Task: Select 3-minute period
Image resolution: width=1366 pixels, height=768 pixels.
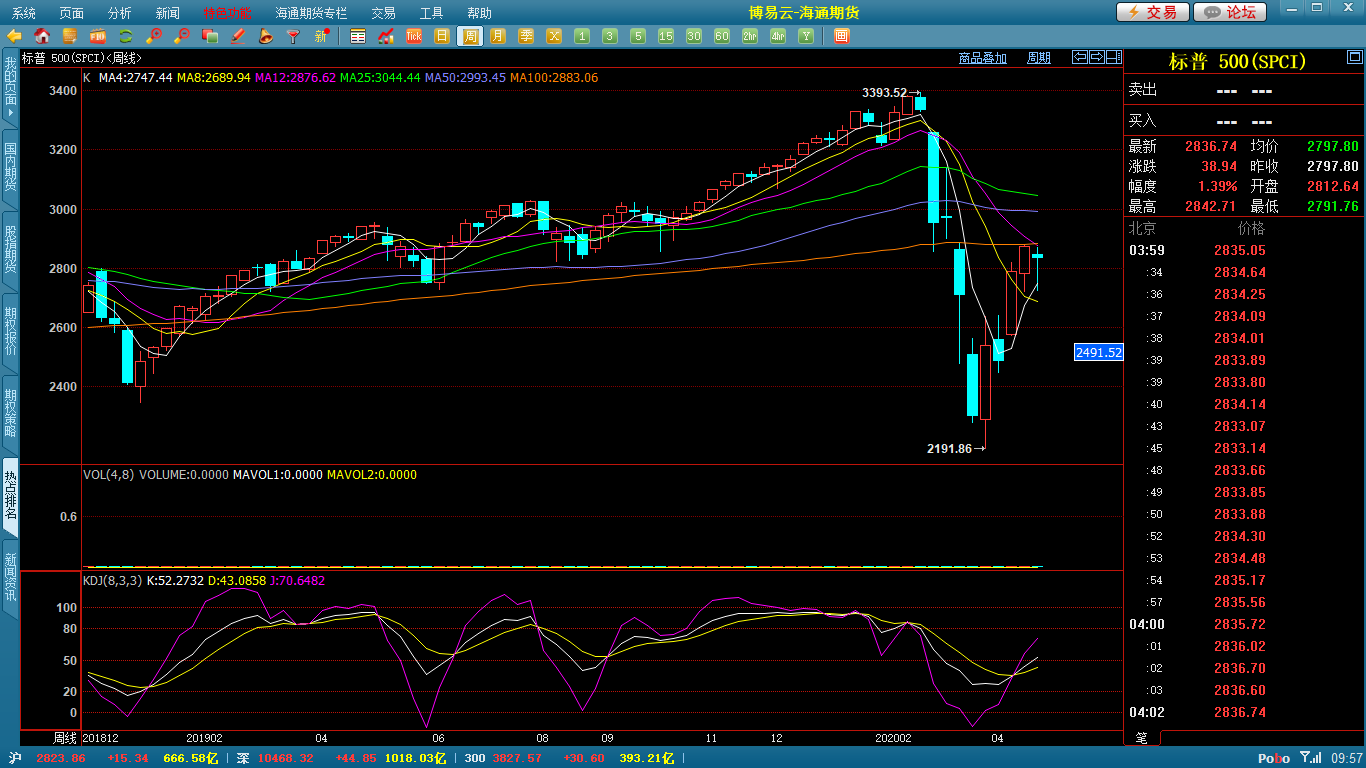Action: pos(610,36)
